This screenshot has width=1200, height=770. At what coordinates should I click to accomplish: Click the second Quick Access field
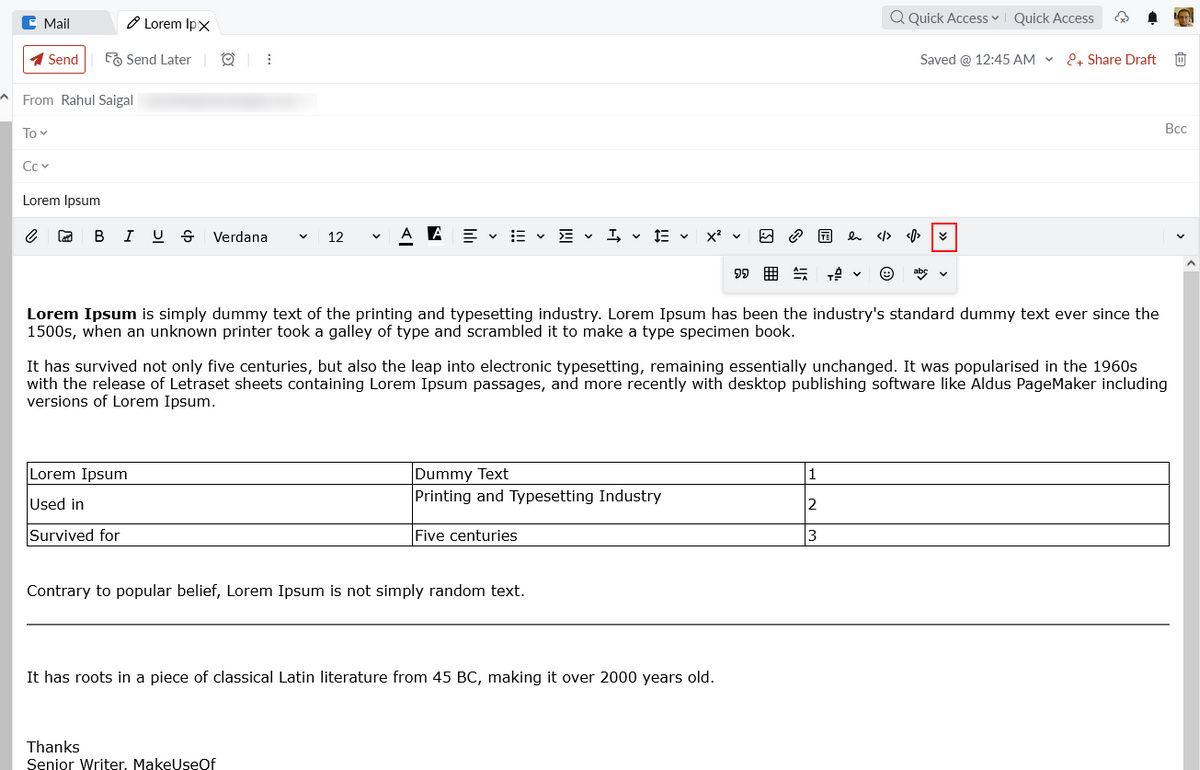[1054, 17]
